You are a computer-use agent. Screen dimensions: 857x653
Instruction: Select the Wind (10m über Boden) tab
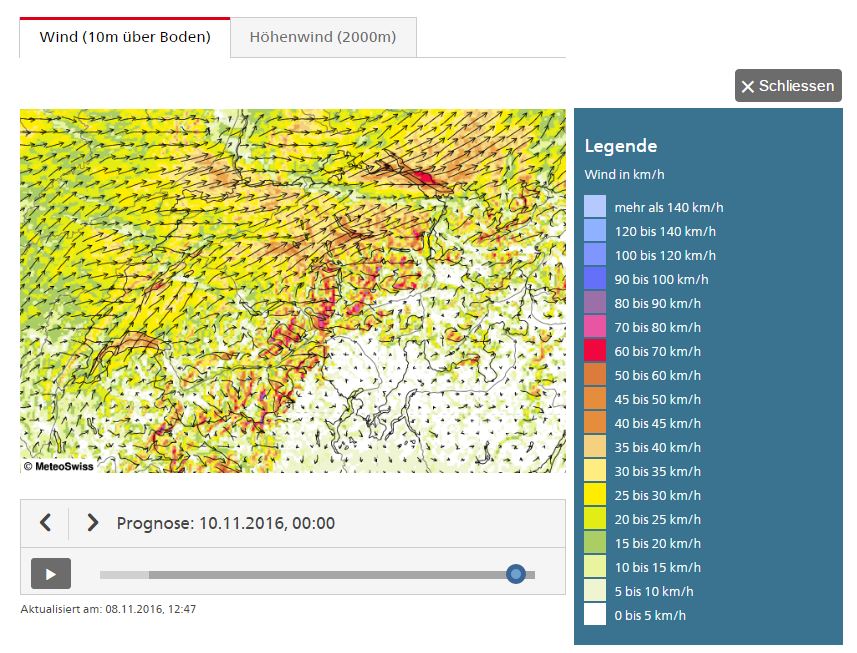tap(125, 38)
